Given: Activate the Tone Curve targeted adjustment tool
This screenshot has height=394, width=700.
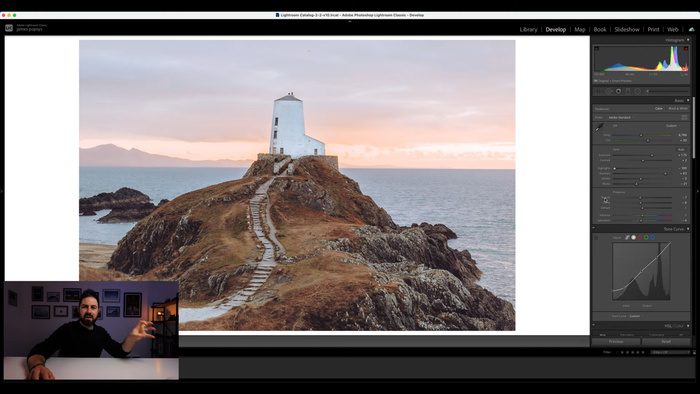Looking at the screenshot, I should click(596, 238).
